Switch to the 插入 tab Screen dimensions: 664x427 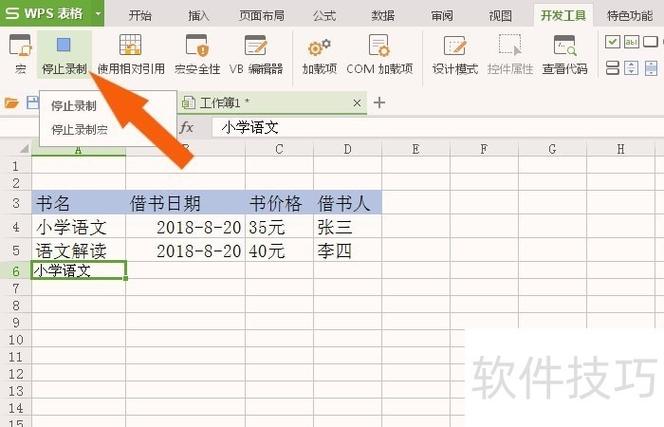tap(199, 16)
